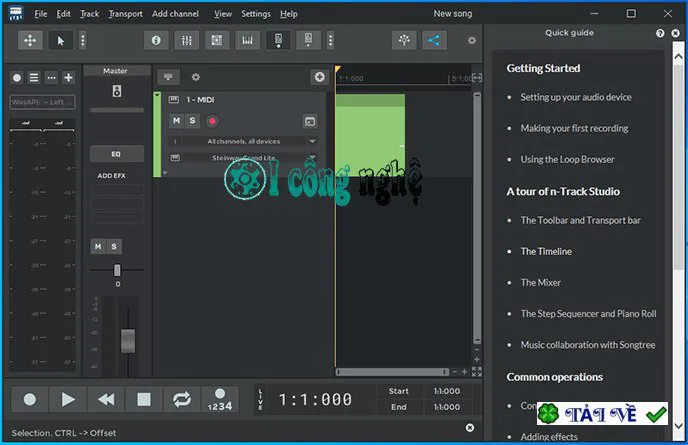Rewind to start with rewind button
688x445 pixels.
tap(106, 399)
